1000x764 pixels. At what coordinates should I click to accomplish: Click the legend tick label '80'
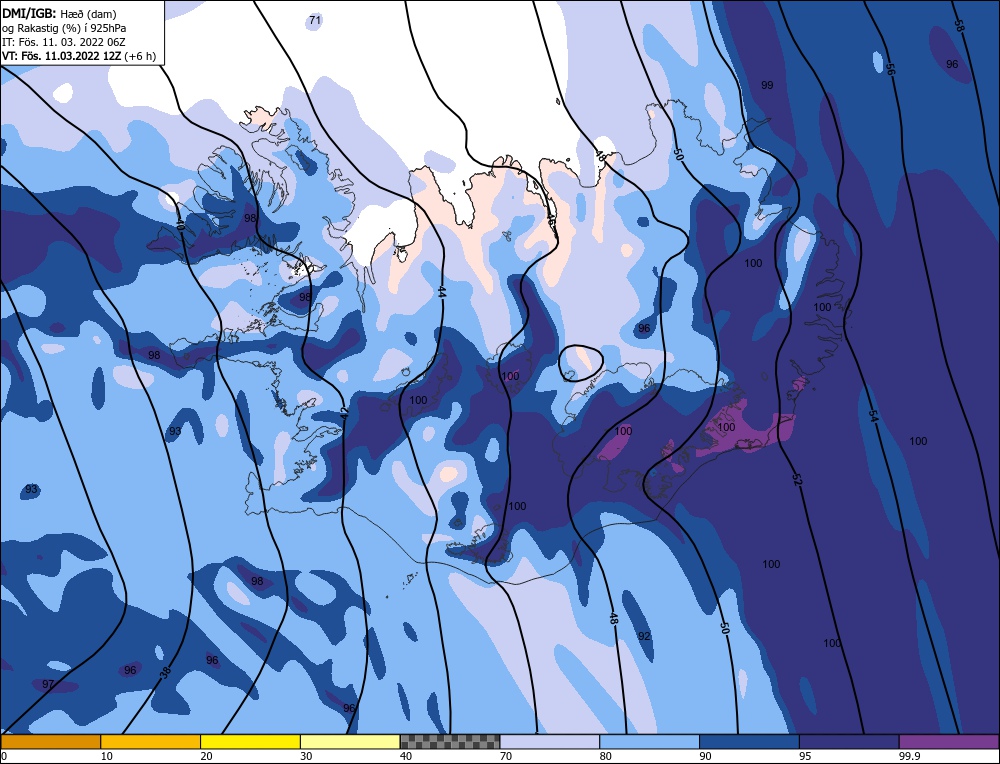pos(606,757)
